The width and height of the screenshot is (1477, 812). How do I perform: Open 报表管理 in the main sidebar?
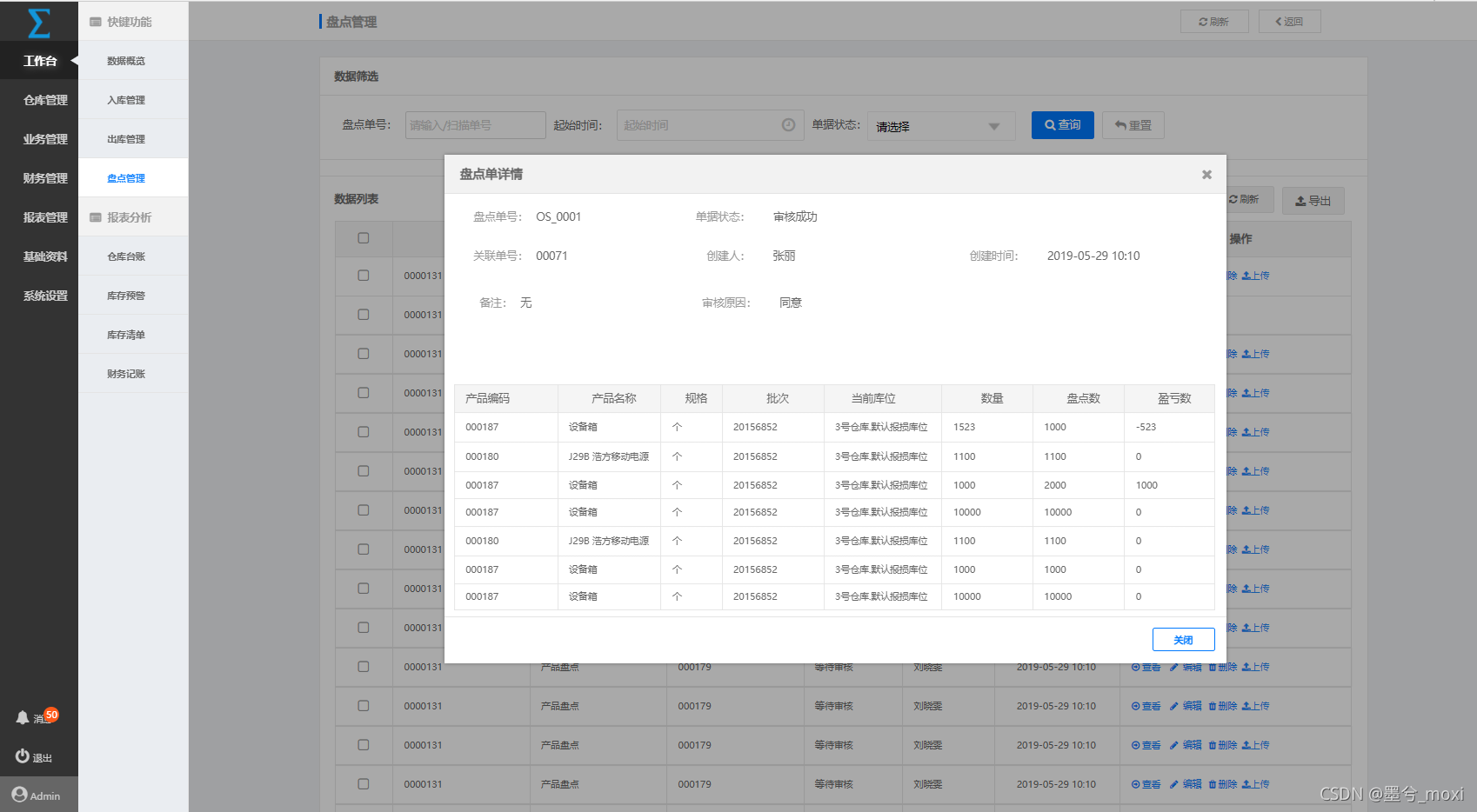coord(45,217)
